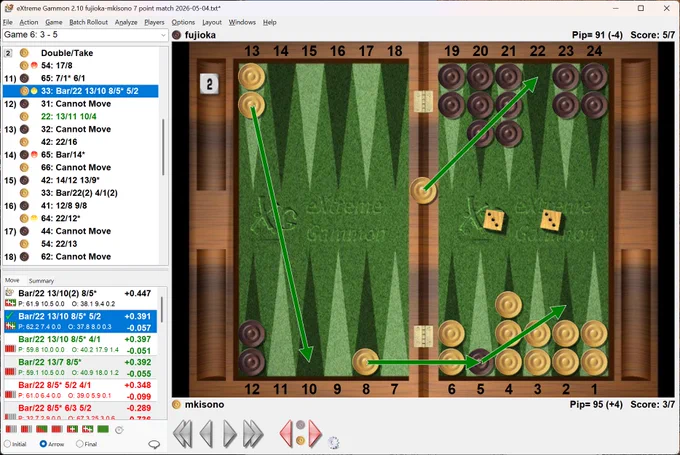
Task: Click the red-green diagonal analysis icon
Action: [x=42, y=429]
